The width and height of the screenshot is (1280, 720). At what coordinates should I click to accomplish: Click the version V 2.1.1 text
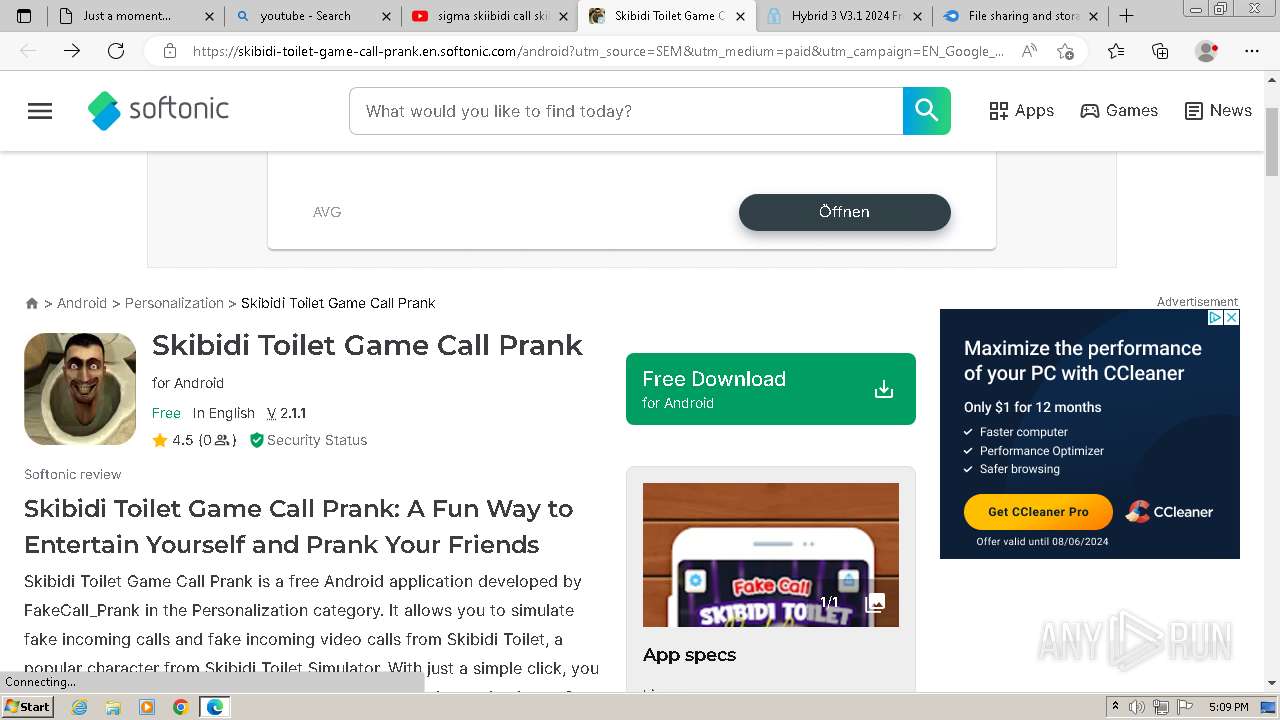286,413
